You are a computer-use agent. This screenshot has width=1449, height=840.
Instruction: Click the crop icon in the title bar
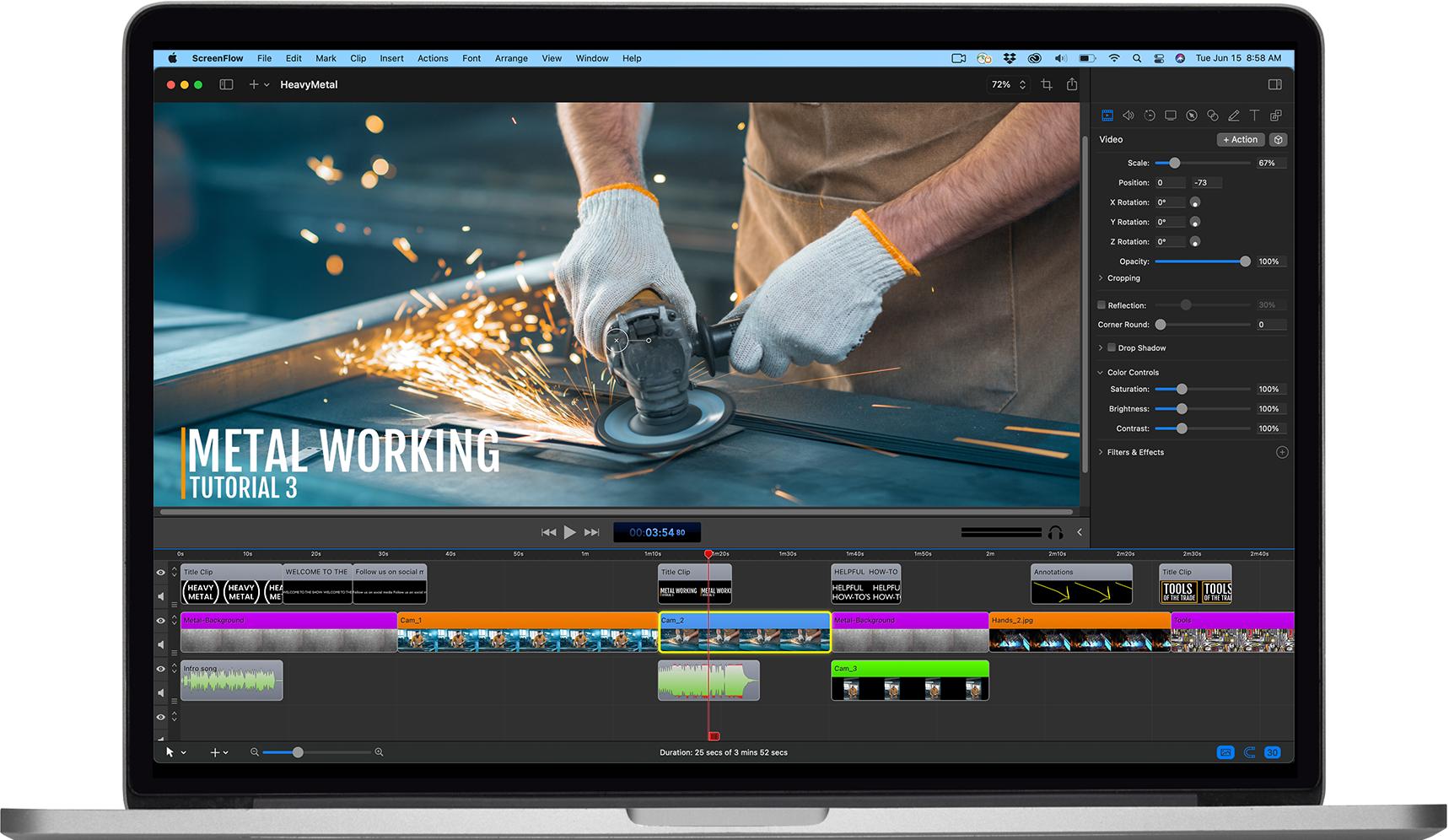1046,84
